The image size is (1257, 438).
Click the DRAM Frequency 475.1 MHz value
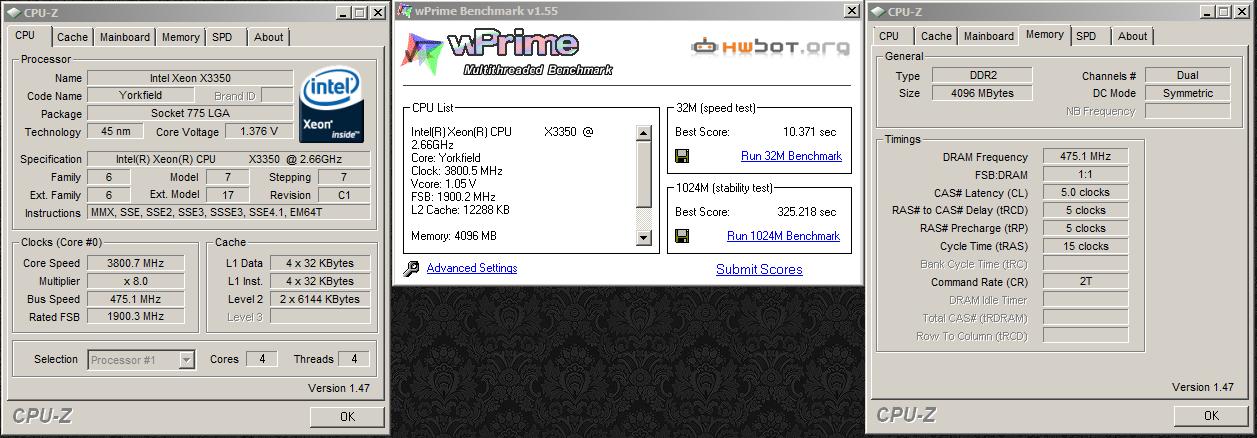(1086, 156)
